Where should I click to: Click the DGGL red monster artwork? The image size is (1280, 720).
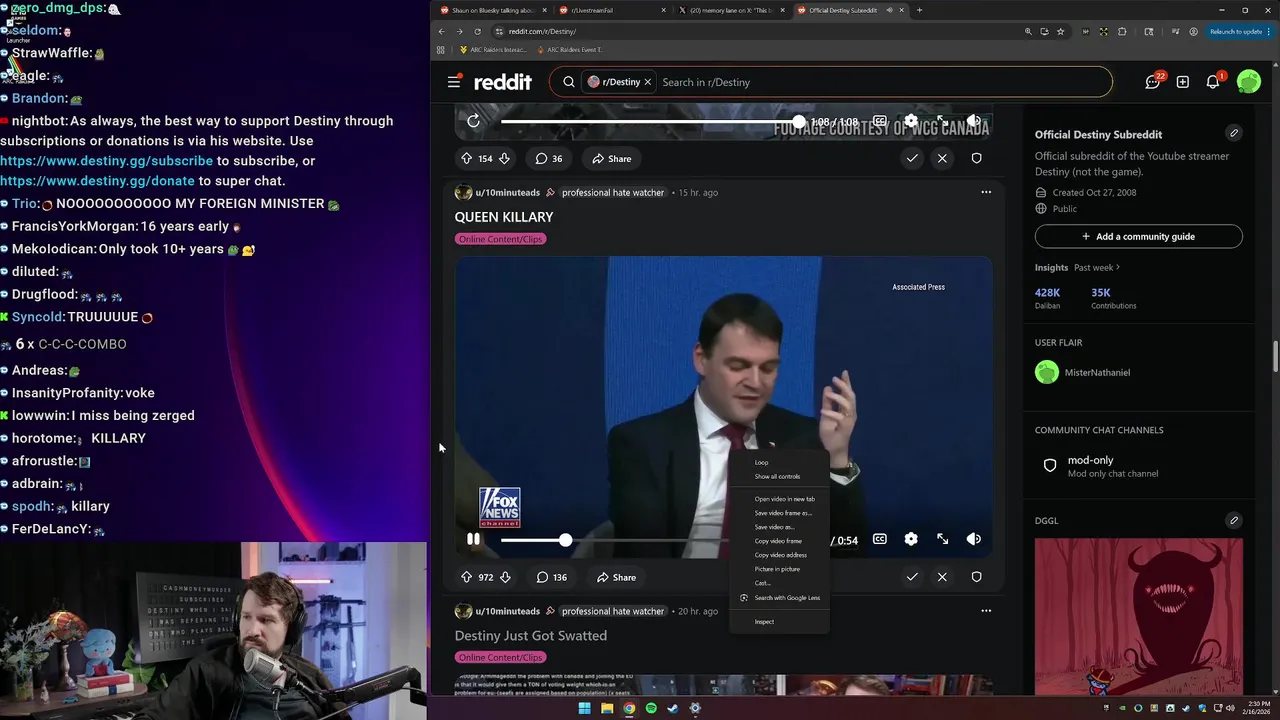[1138, 616]
